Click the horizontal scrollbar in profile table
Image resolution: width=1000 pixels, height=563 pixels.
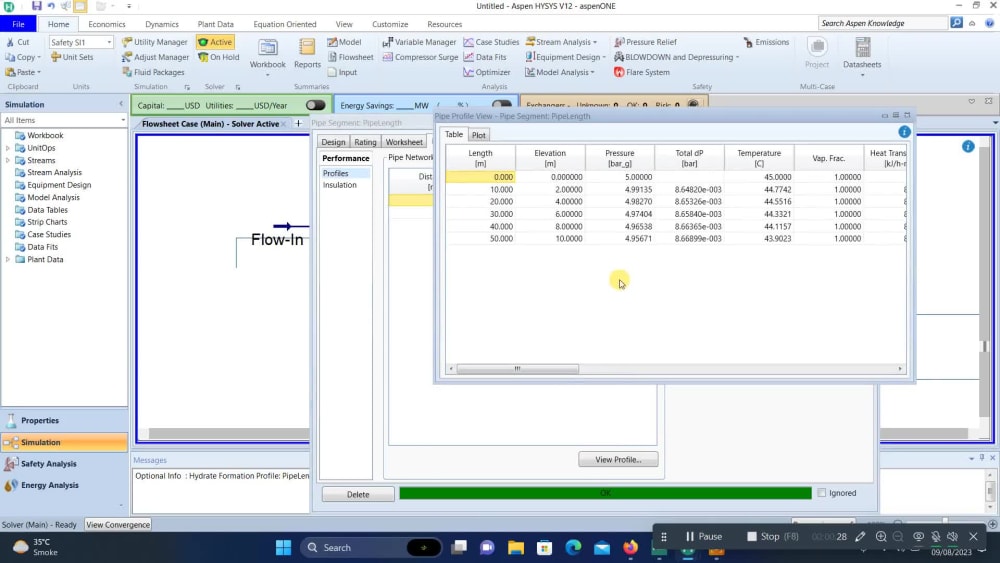tap(517, 369)
